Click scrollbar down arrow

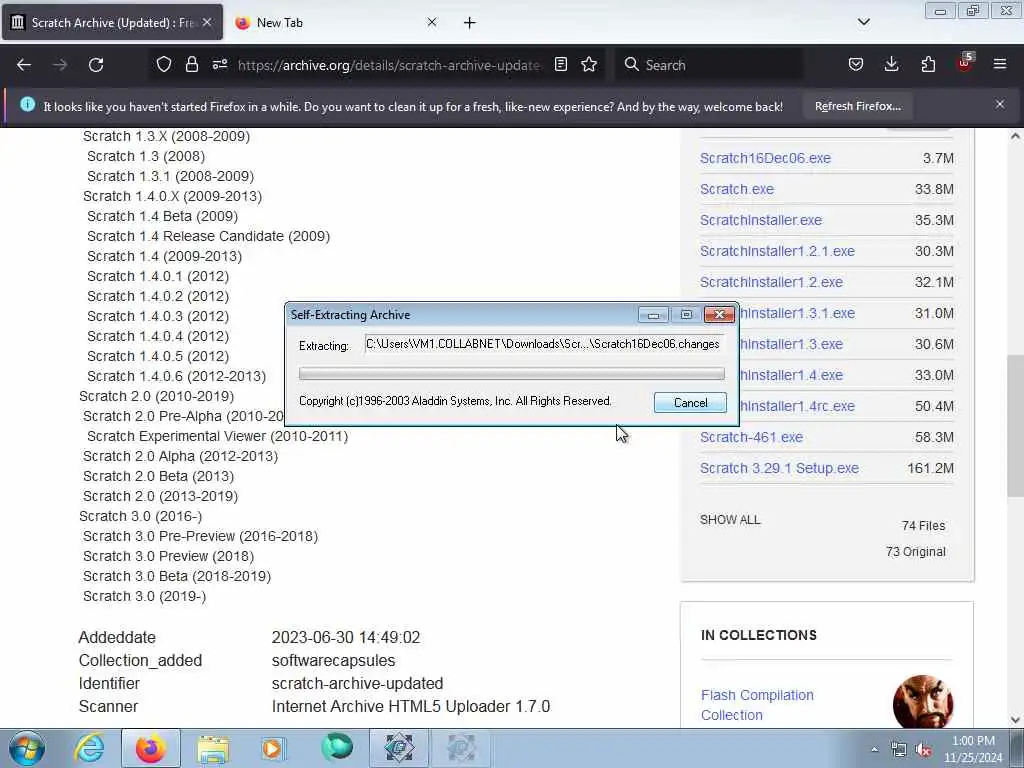[1015, 720]
